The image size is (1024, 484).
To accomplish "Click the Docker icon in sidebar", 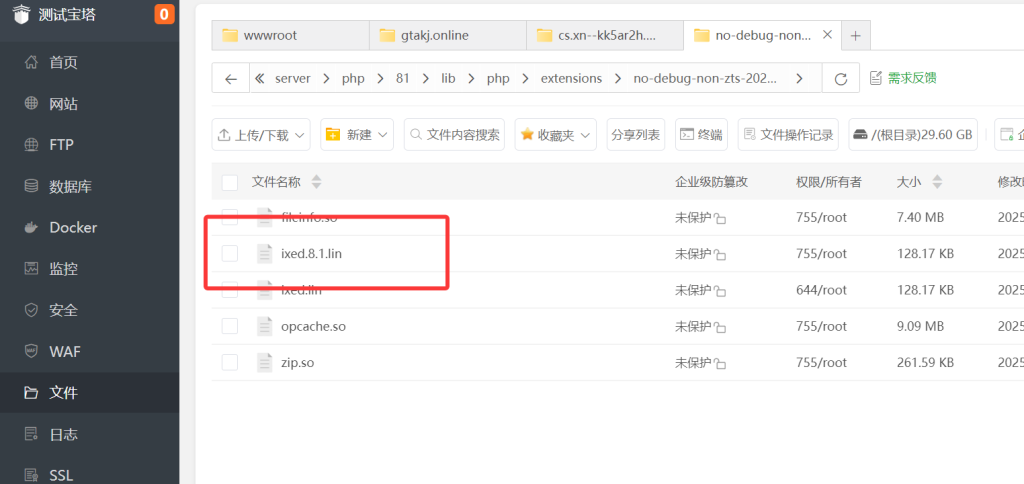I will [x=31, y=227].
